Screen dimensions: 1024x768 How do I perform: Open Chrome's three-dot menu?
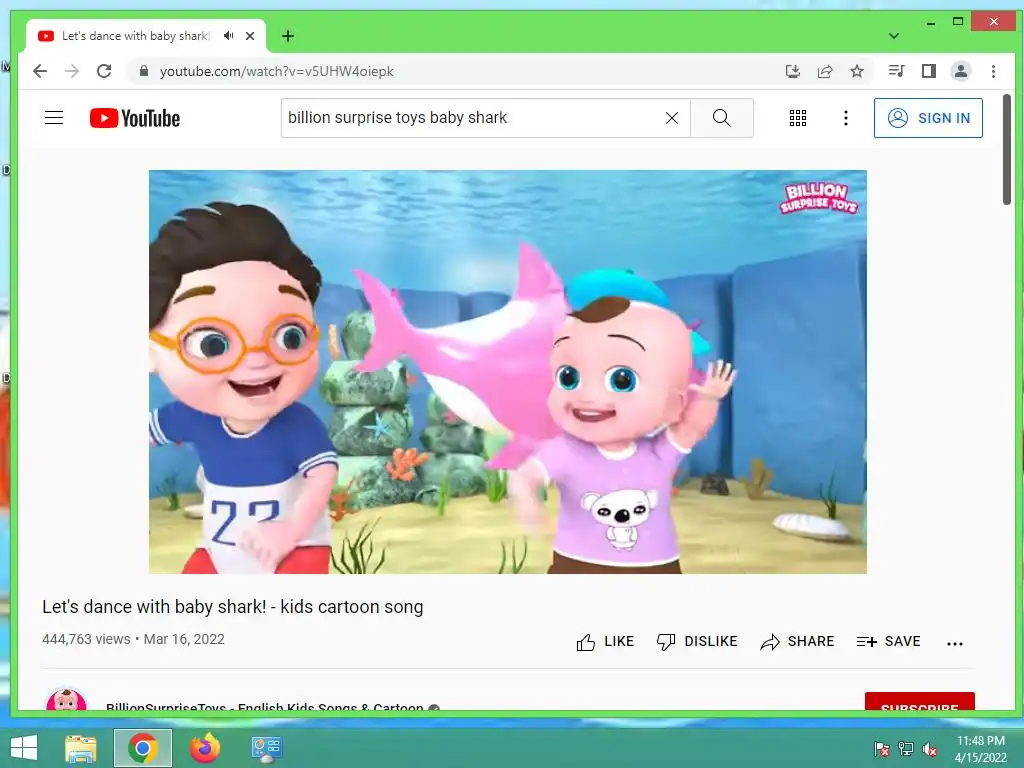point(993,71)
